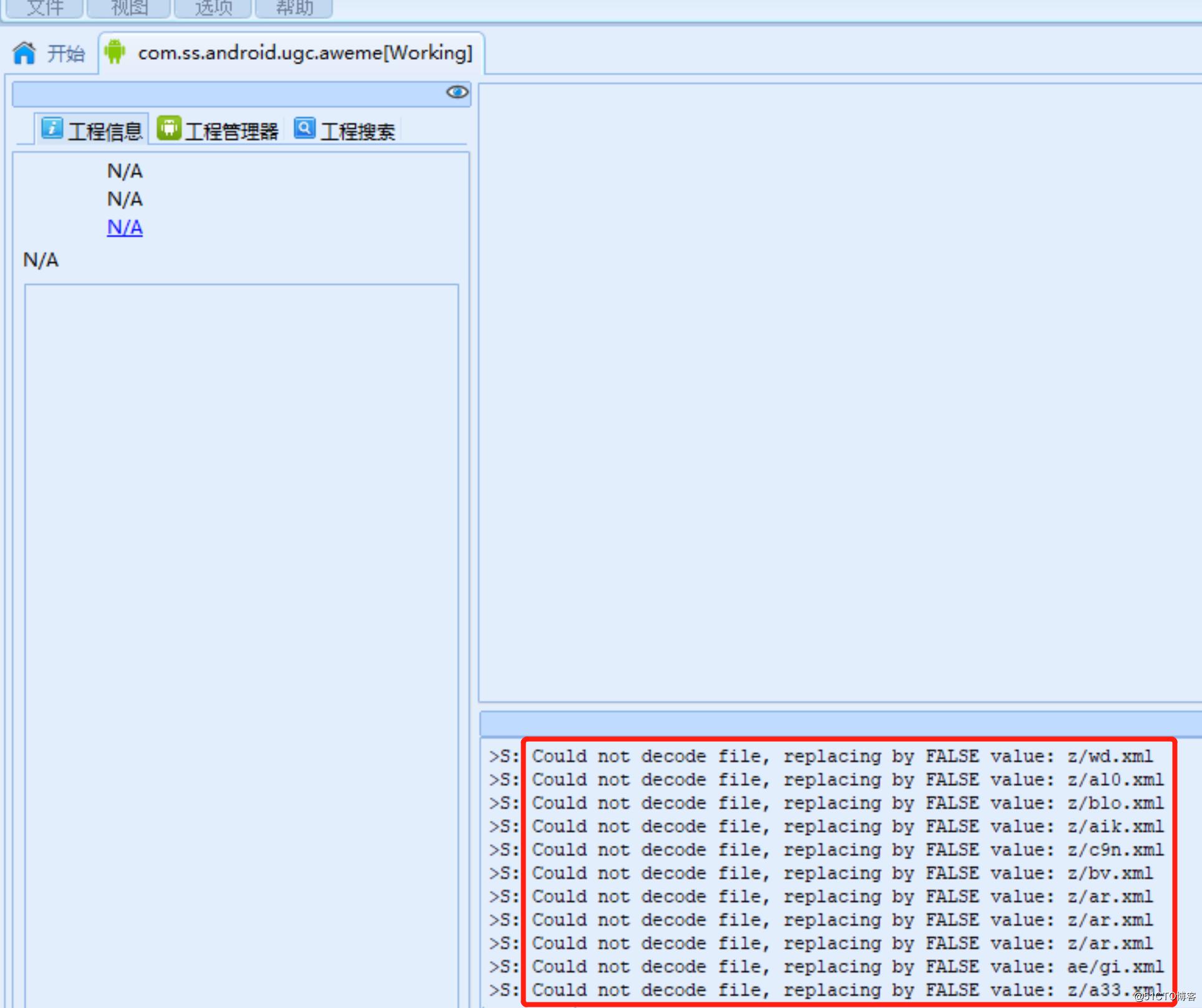This screenshot has width=1202, height=1008.
Task: Open the 帮助 menu
Action: [x=294, y=8]
